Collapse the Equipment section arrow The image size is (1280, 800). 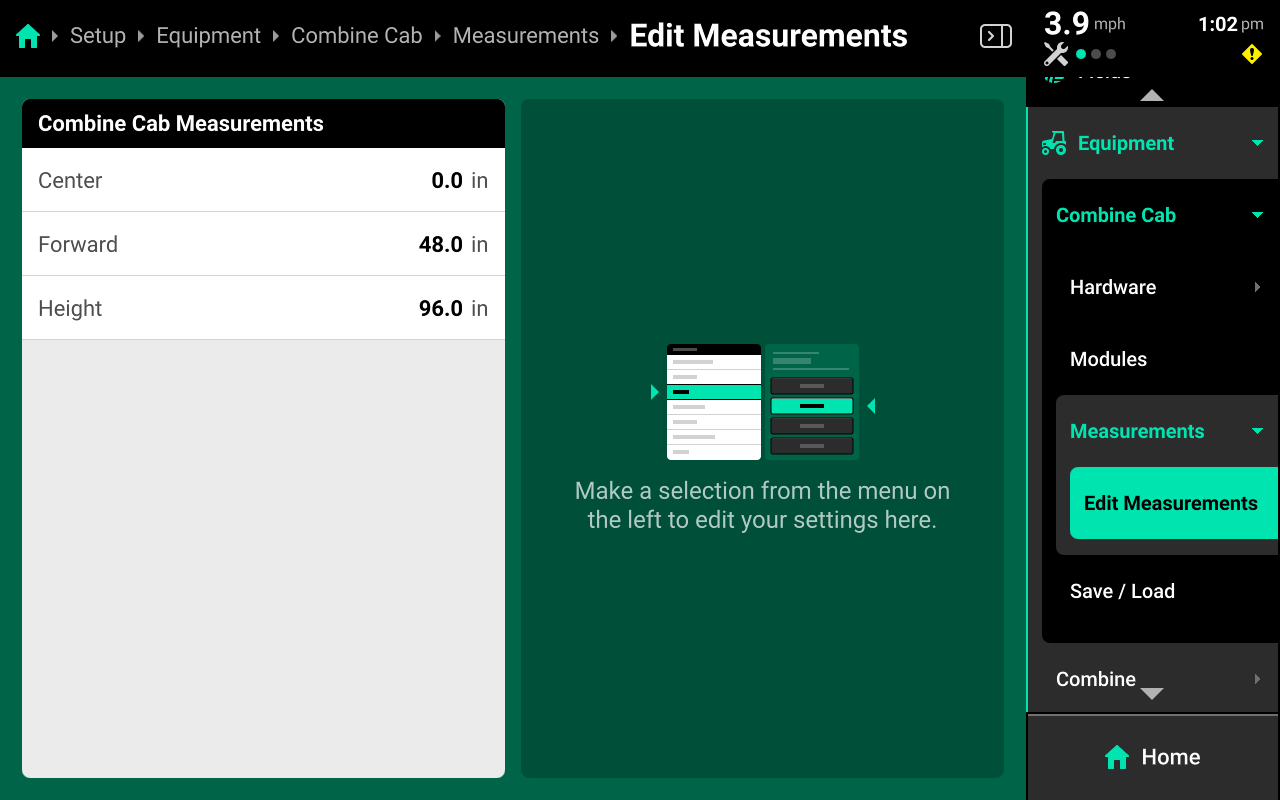(x=1257, y=144)
